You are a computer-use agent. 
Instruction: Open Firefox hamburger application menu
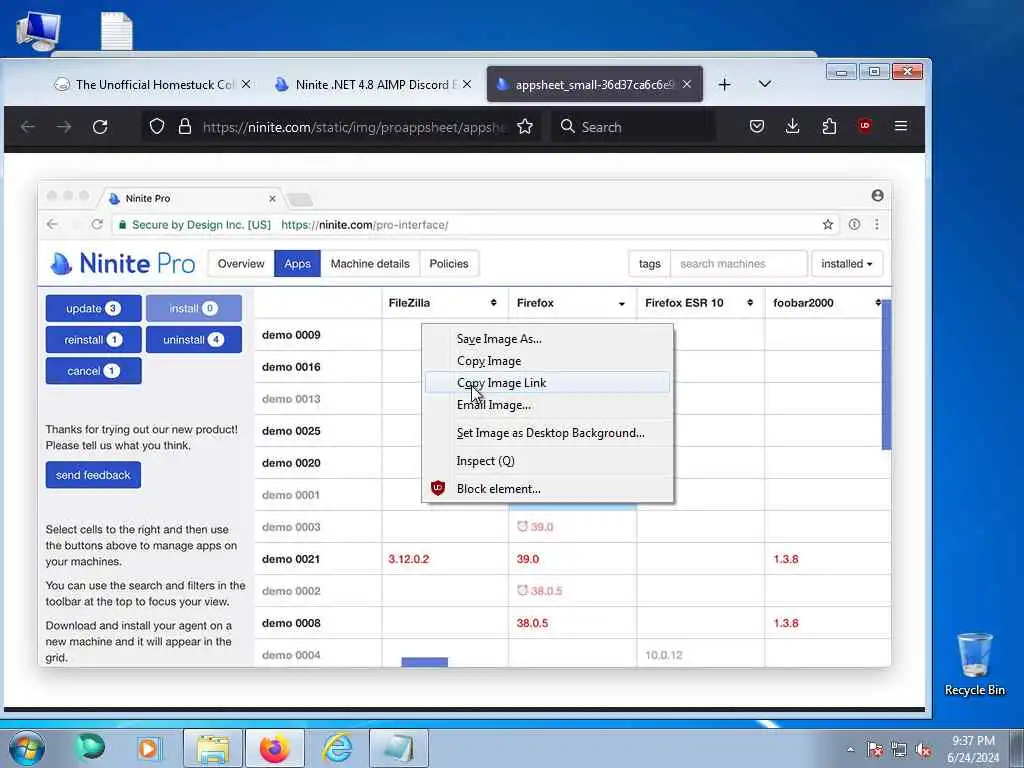[x=901, y=126]
